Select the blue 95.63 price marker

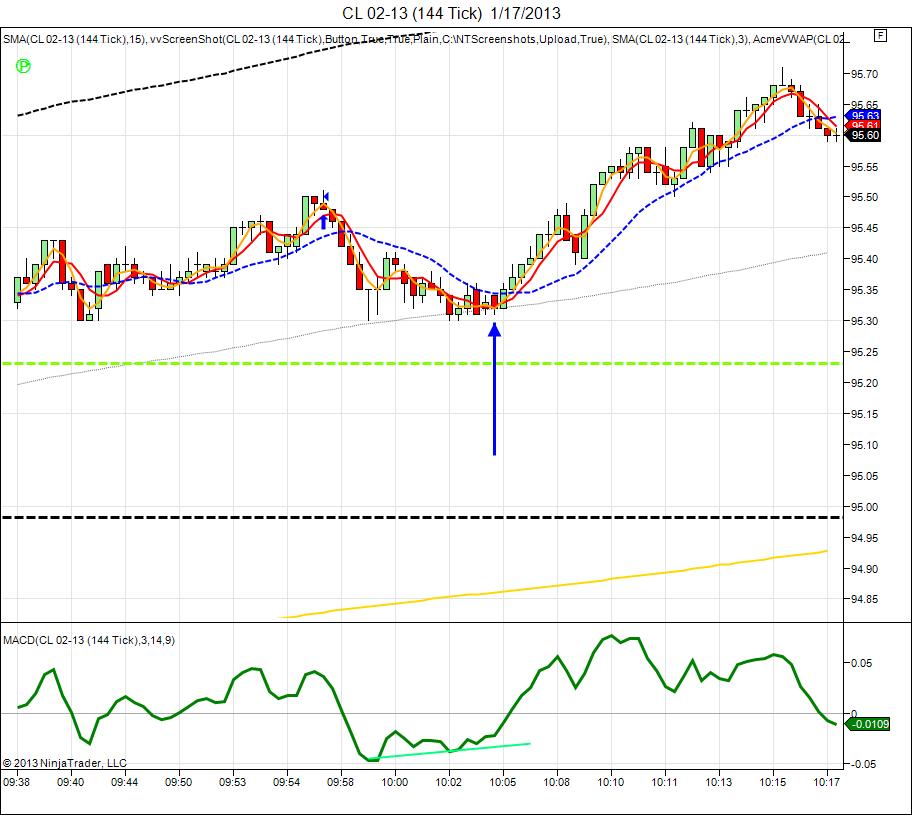pos(863,116)
